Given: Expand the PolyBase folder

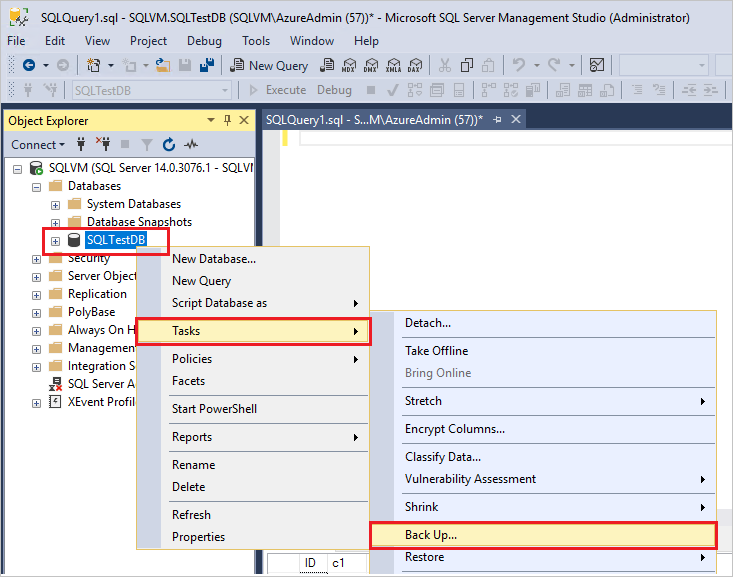Looking at the screenshot, I should [36, 313].
